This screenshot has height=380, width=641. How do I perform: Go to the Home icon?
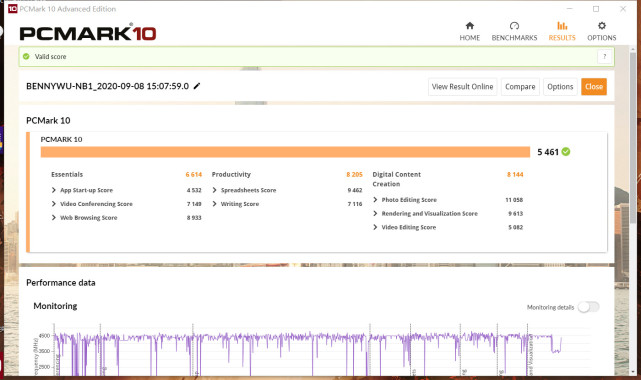pos(470,26)
